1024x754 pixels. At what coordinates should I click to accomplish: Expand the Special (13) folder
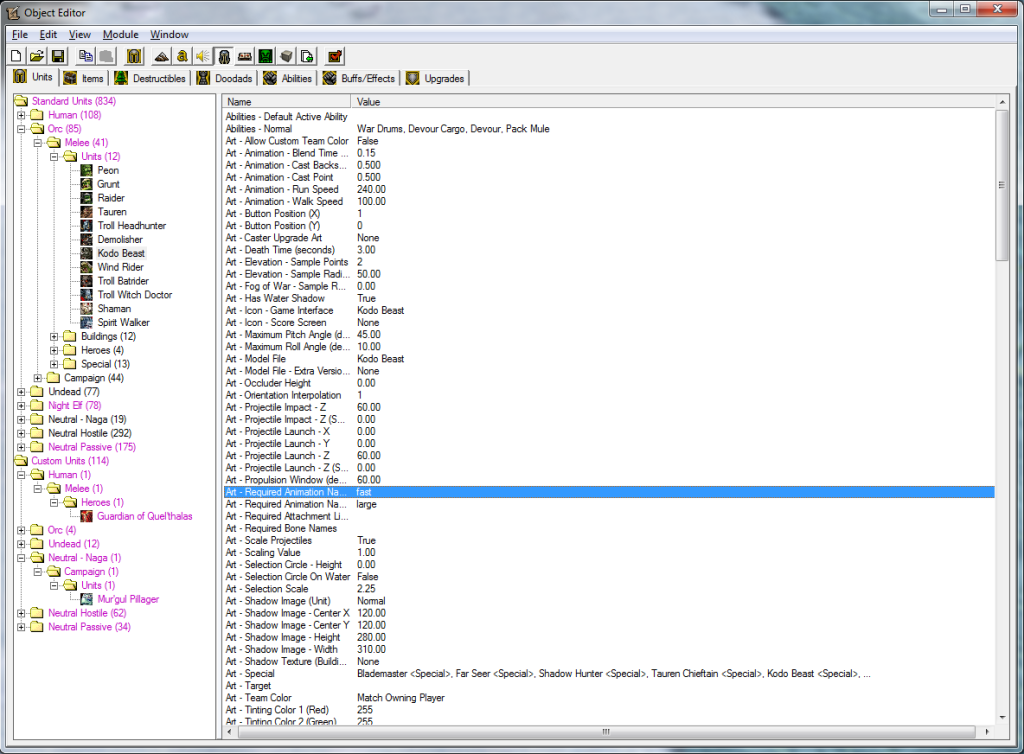[54, 364]
